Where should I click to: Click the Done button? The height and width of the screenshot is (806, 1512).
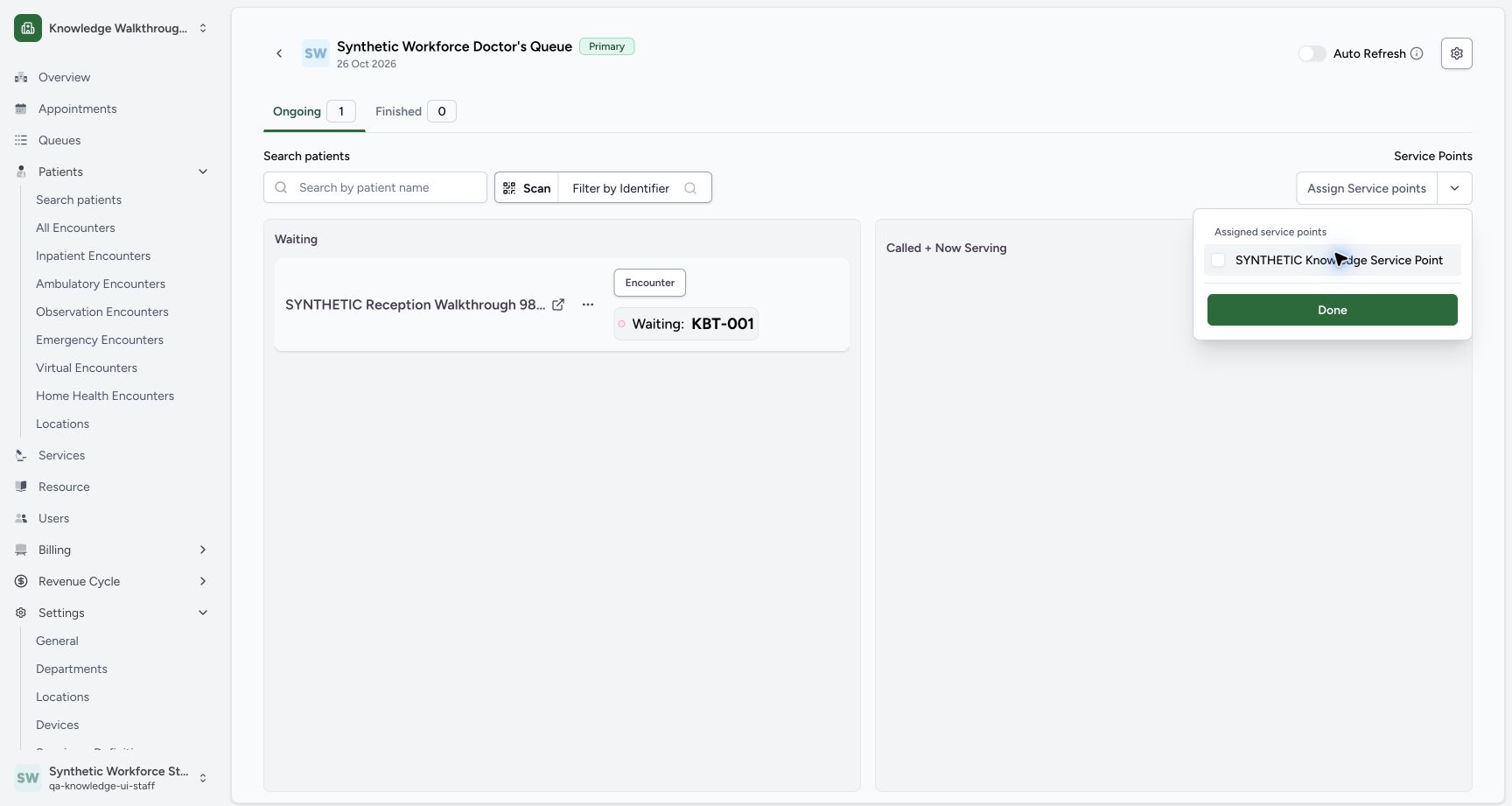click(1333, 310)
